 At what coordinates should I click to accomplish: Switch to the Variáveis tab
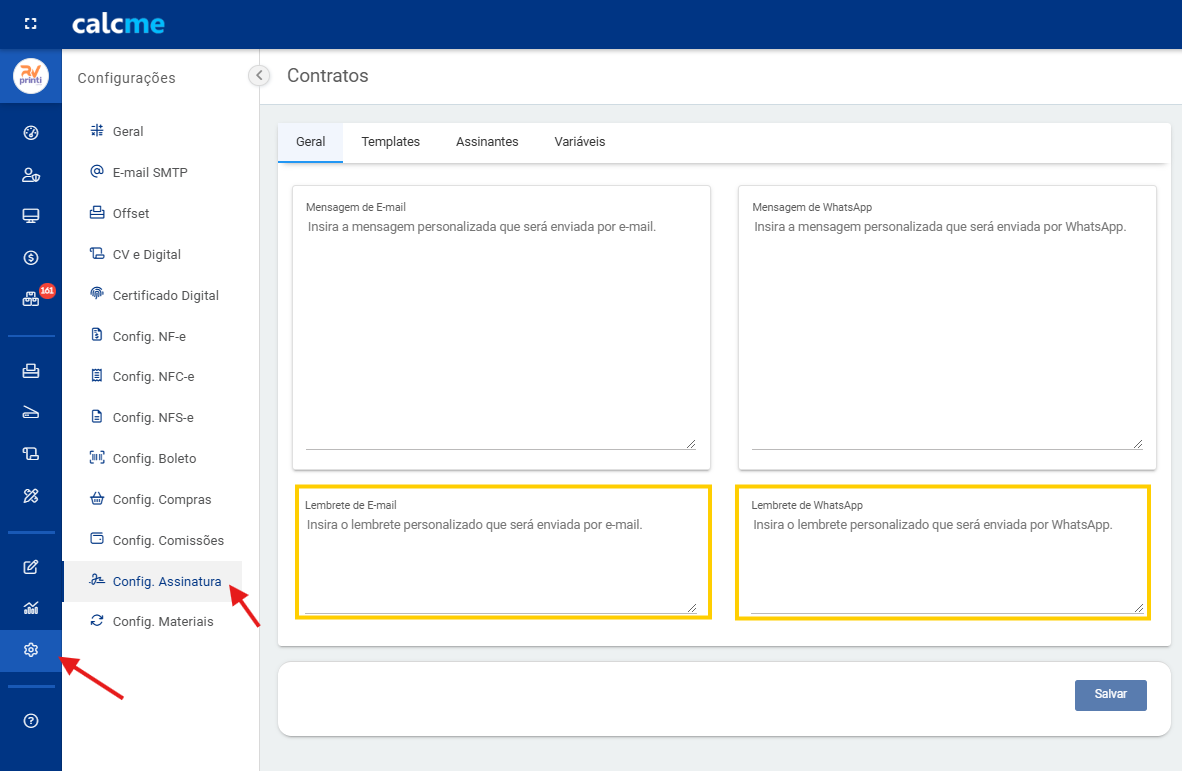(580, 142)
